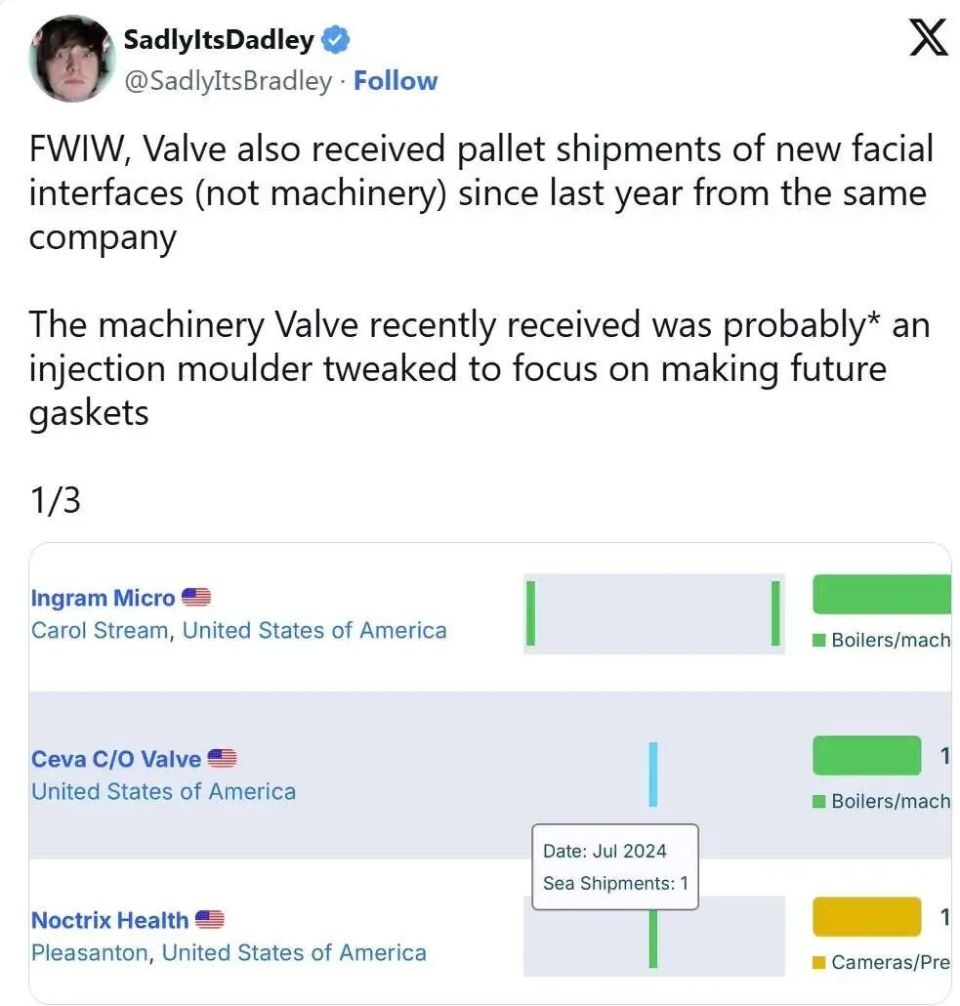Click the Follow link next to the handle
This screenshot has height=1006, width=960.
click(x=395, y=81)
